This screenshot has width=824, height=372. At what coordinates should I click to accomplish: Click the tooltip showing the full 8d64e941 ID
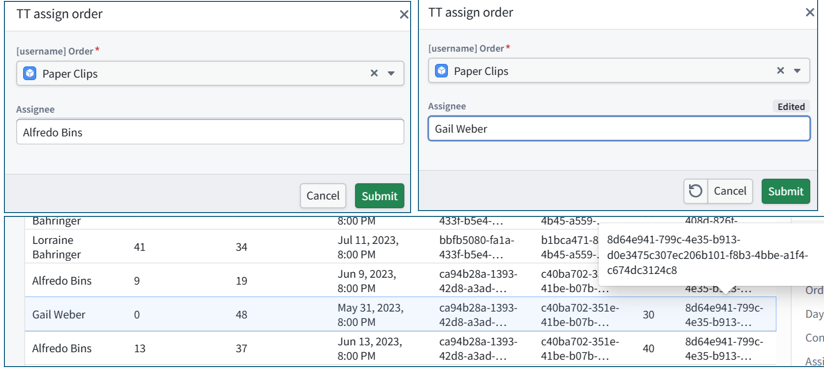711,255
